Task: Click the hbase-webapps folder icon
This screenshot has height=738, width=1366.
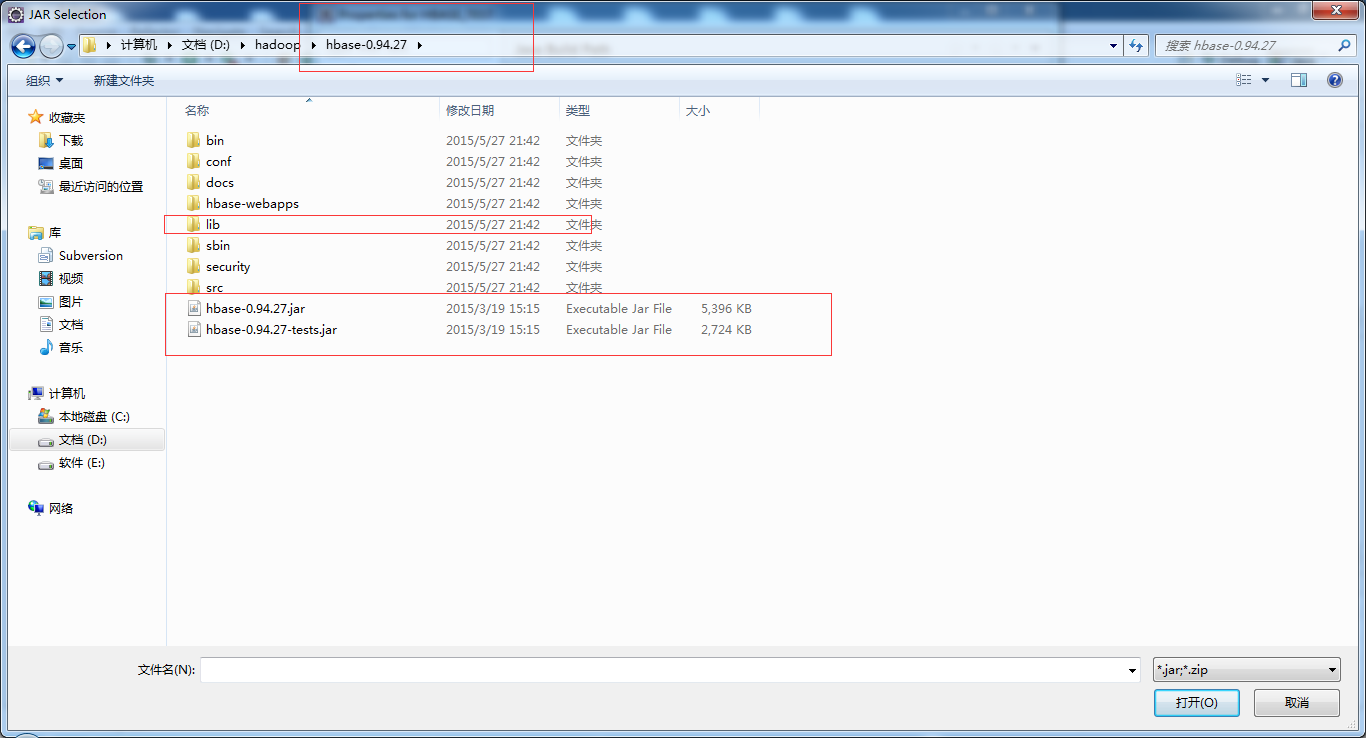Action: coord(194,203)
